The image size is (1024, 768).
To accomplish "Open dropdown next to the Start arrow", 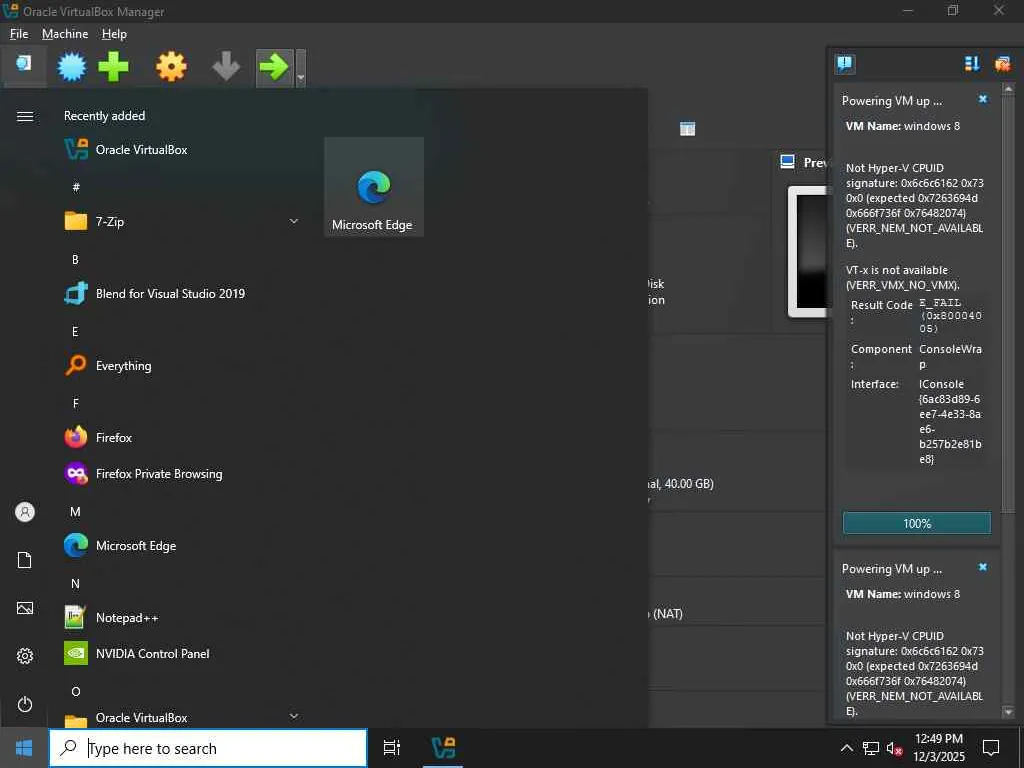I will pos(300,68).
